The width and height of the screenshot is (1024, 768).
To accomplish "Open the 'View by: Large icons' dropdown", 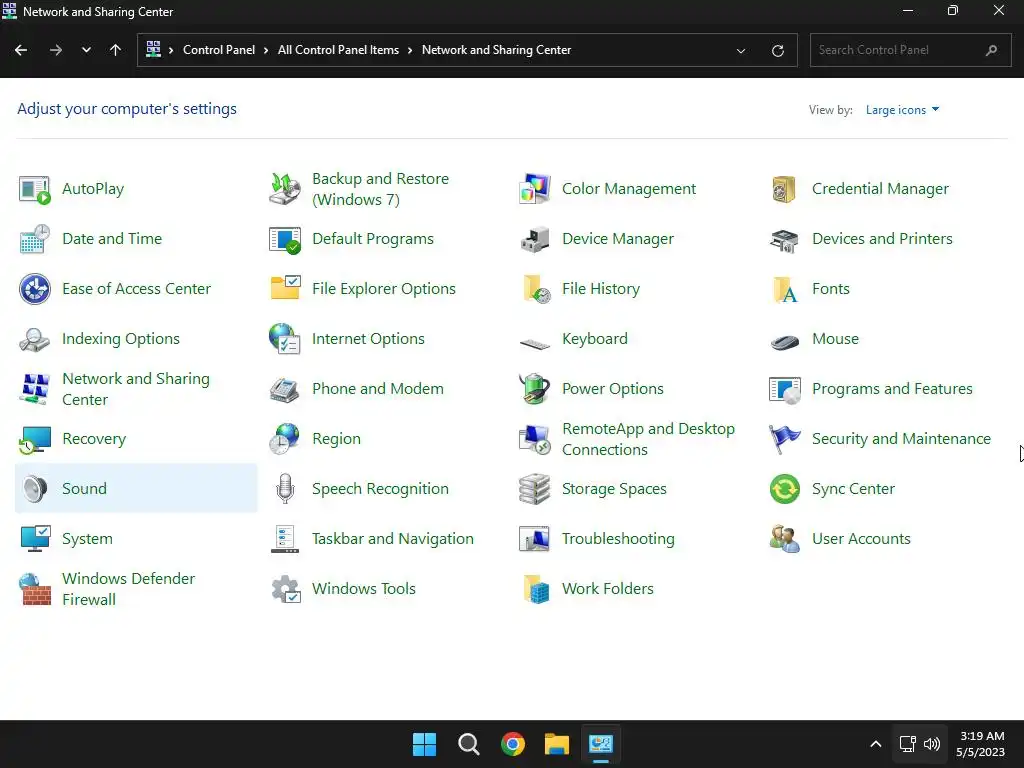I will (x=903, y=110).
